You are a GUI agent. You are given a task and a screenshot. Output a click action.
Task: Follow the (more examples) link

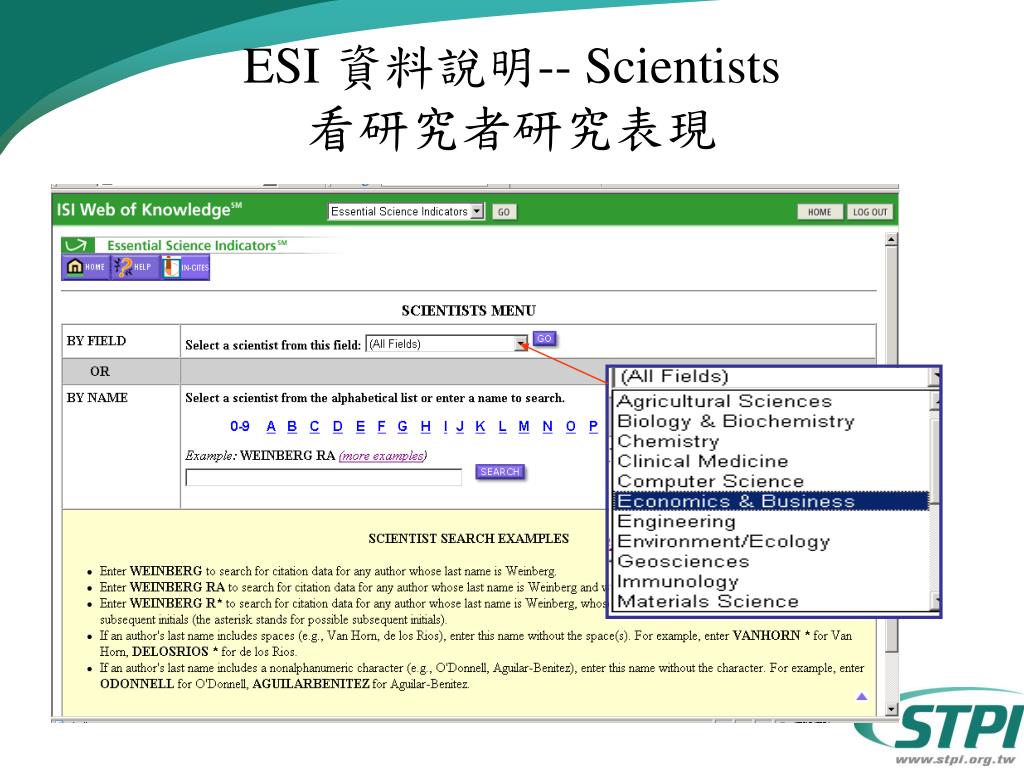click(383, 456)
